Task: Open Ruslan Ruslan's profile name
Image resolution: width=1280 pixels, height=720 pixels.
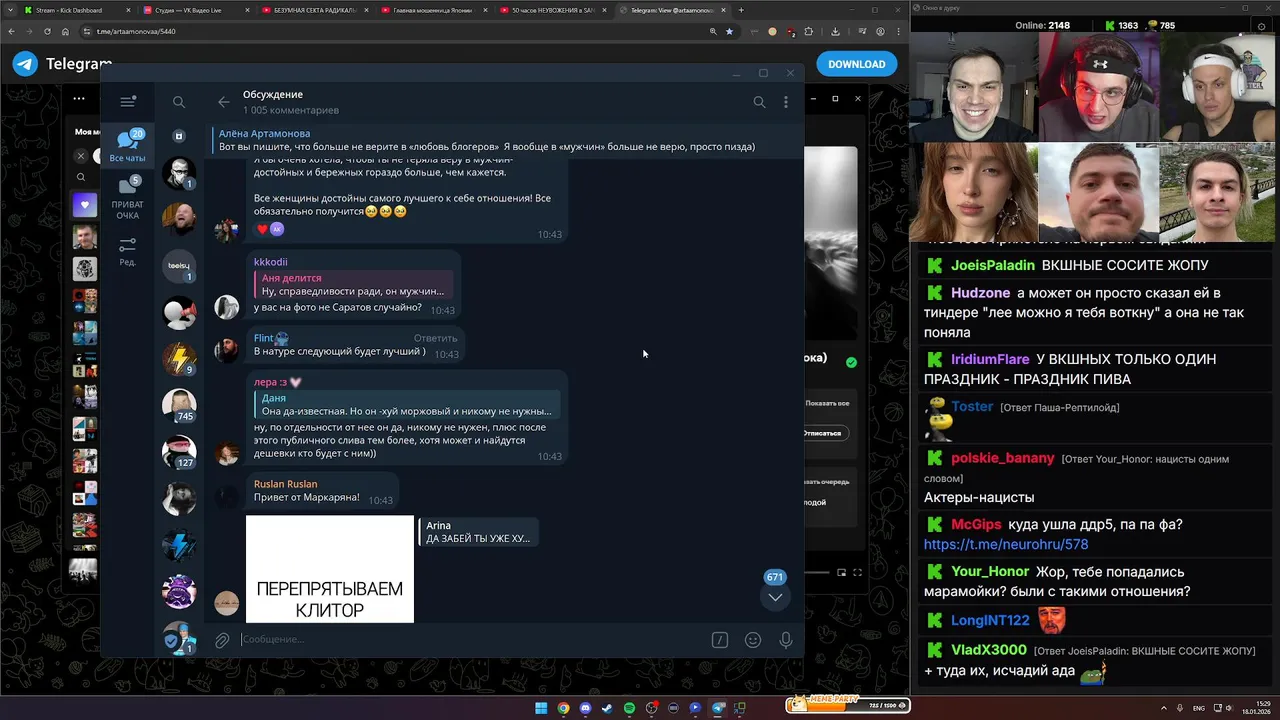Action: [x=285, y=484]
